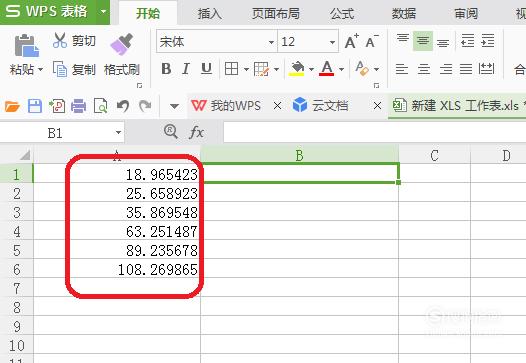Click cell containing 63.251487
This screenshot has width=526, height=363.
coord(117,231)
